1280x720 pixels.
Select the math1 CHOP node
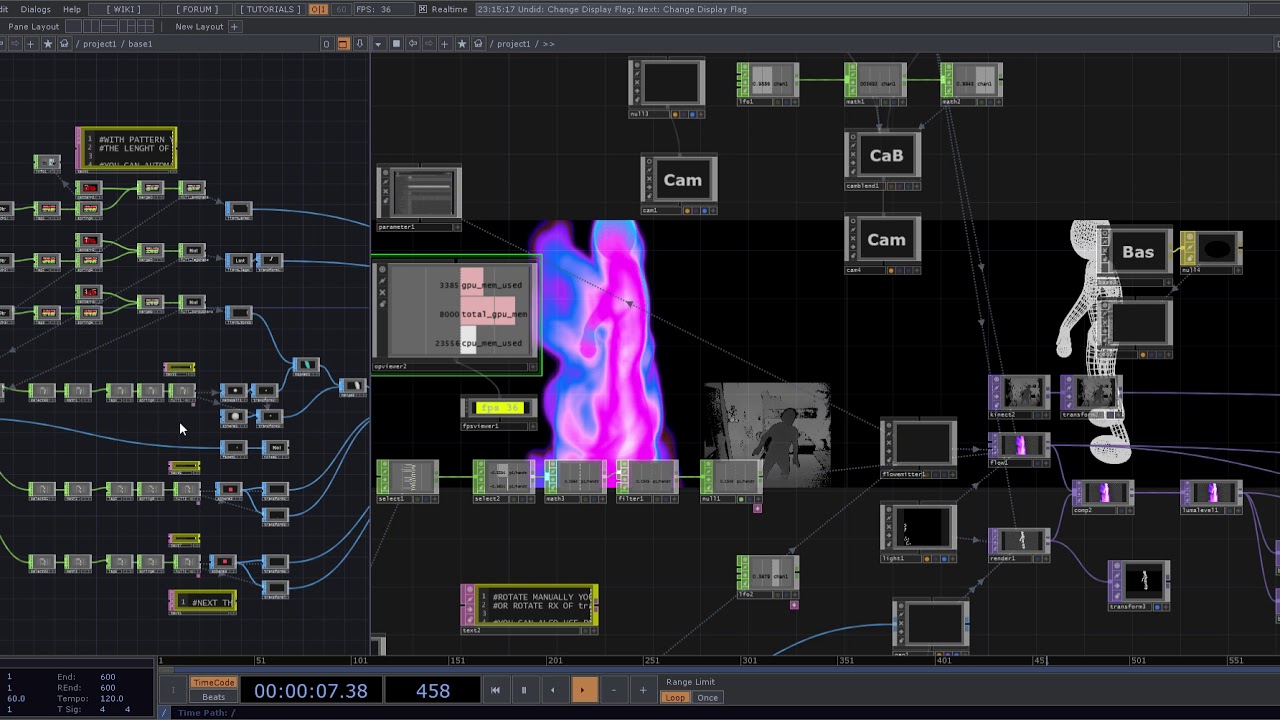point(875,83)
